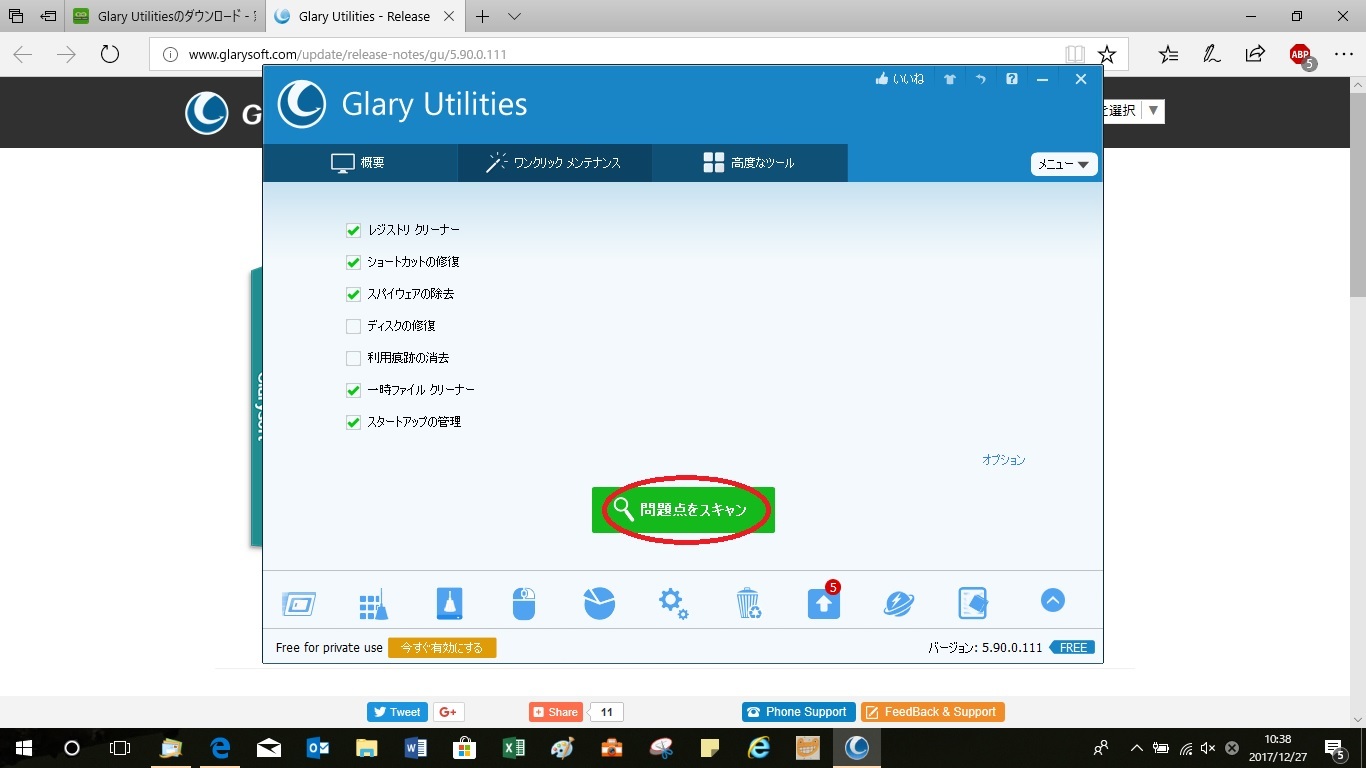Share this page via Edge share icon

coord(1255,54)
